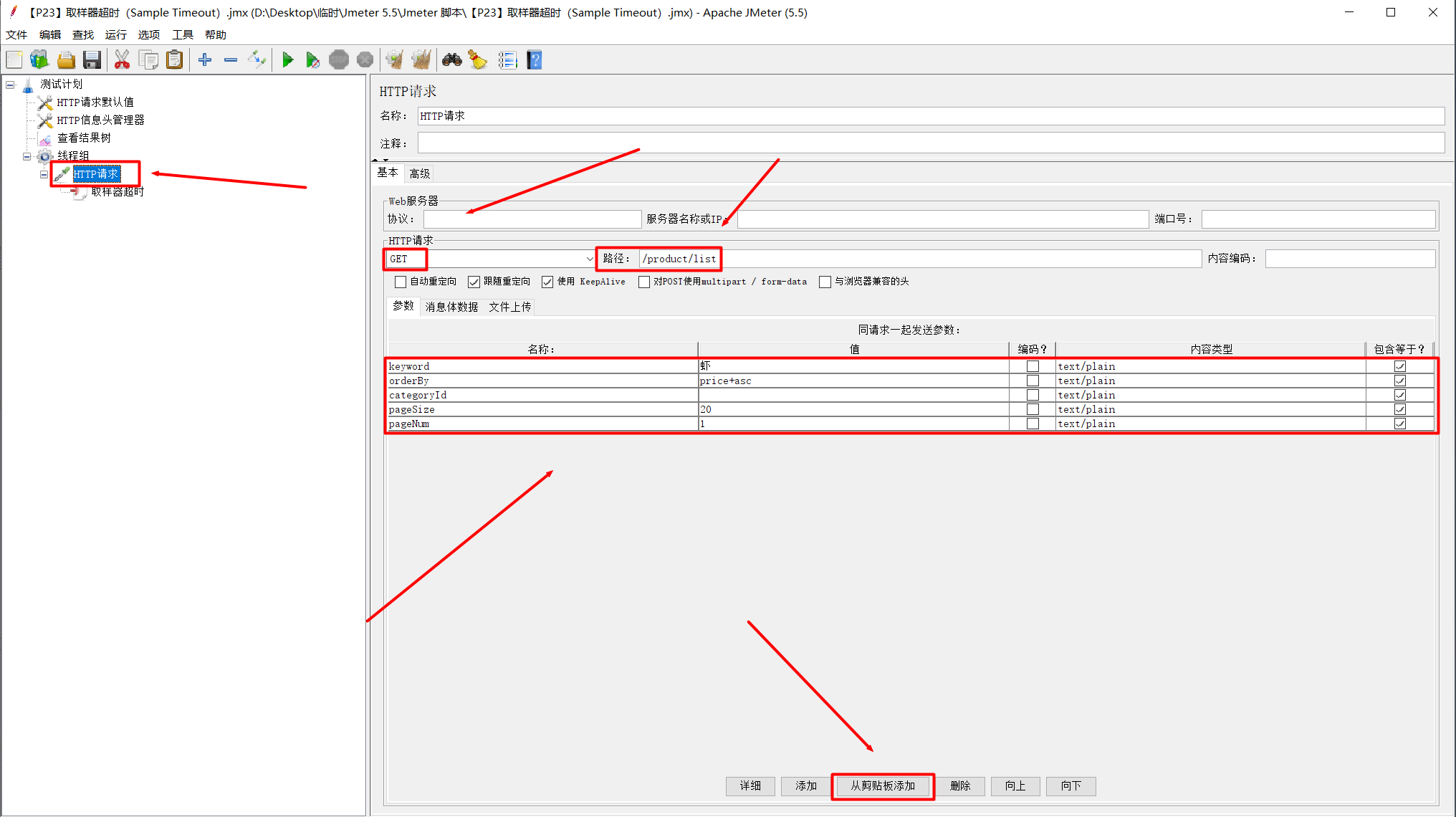Click the 内容编码 input field

tap(1351, 259)
